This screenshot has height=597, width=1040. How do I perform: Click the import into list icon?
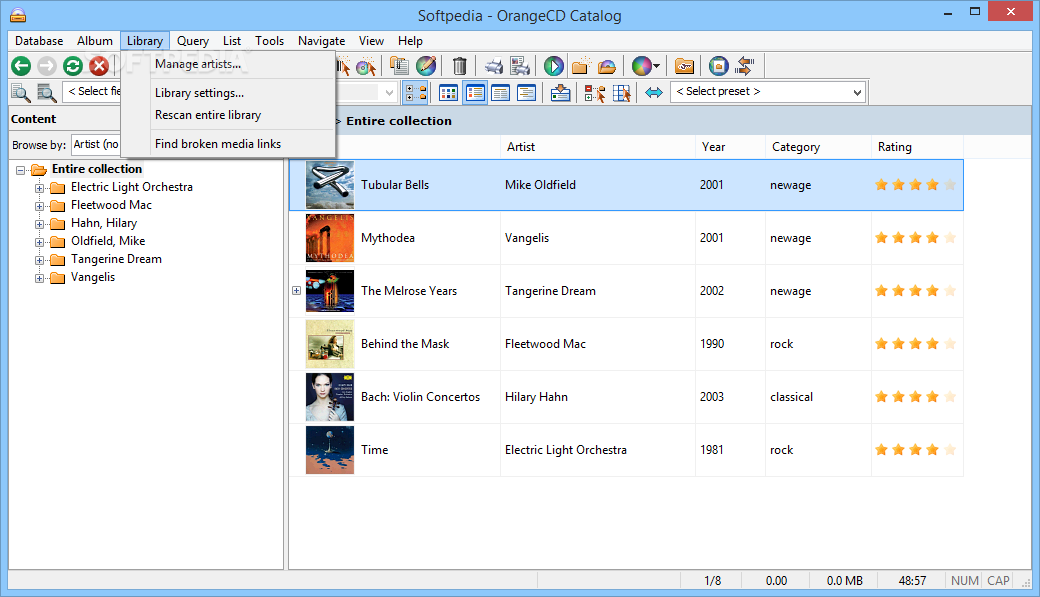point(560,93)
